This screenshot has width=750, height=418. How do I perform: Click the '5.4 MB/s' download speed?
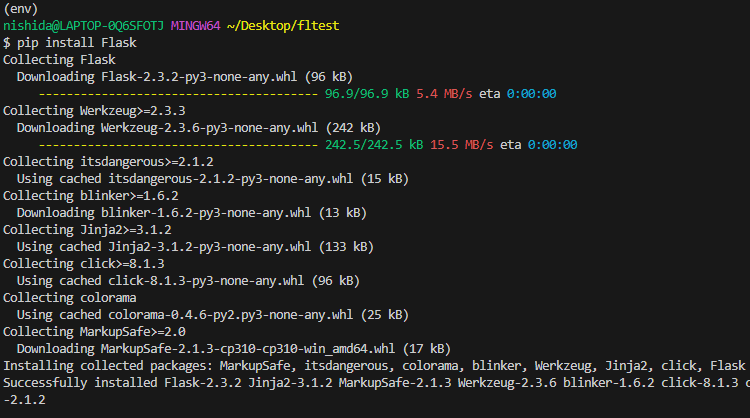444,94
